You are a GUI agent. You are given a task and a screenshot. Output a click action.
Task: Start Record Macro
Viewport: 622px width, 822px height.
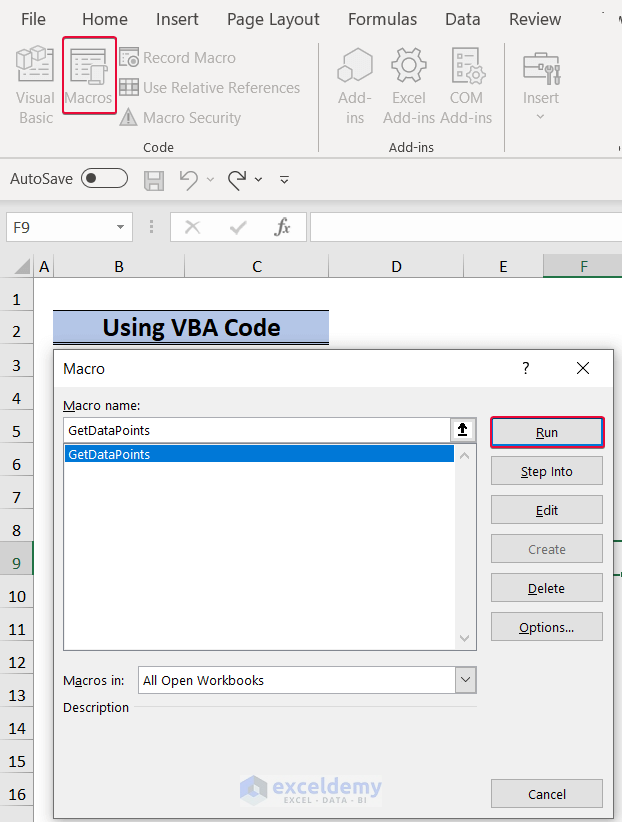(x=178, y=58)
